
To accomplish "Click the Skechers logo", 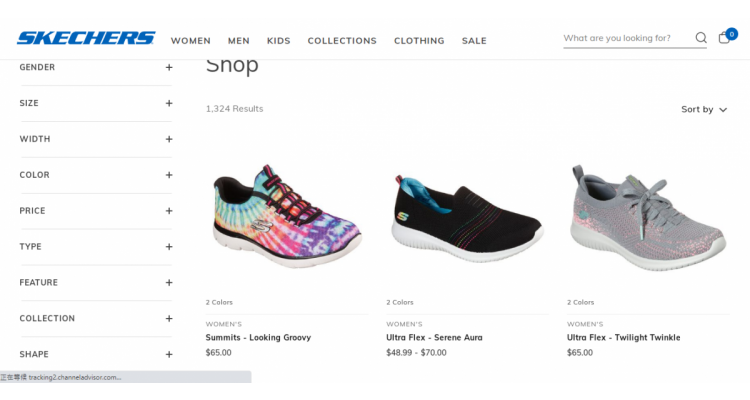I will point(86,38).
